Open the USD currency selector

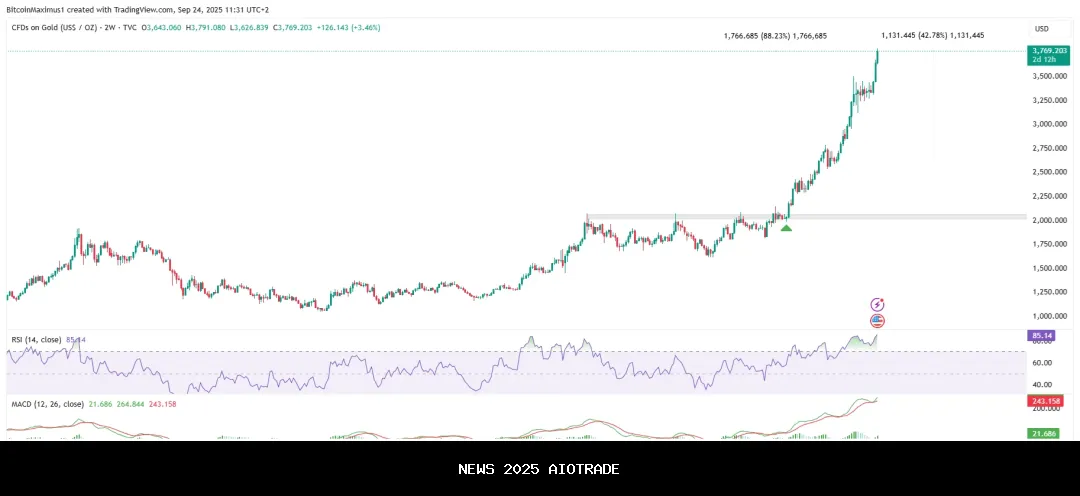(1042, 28)
